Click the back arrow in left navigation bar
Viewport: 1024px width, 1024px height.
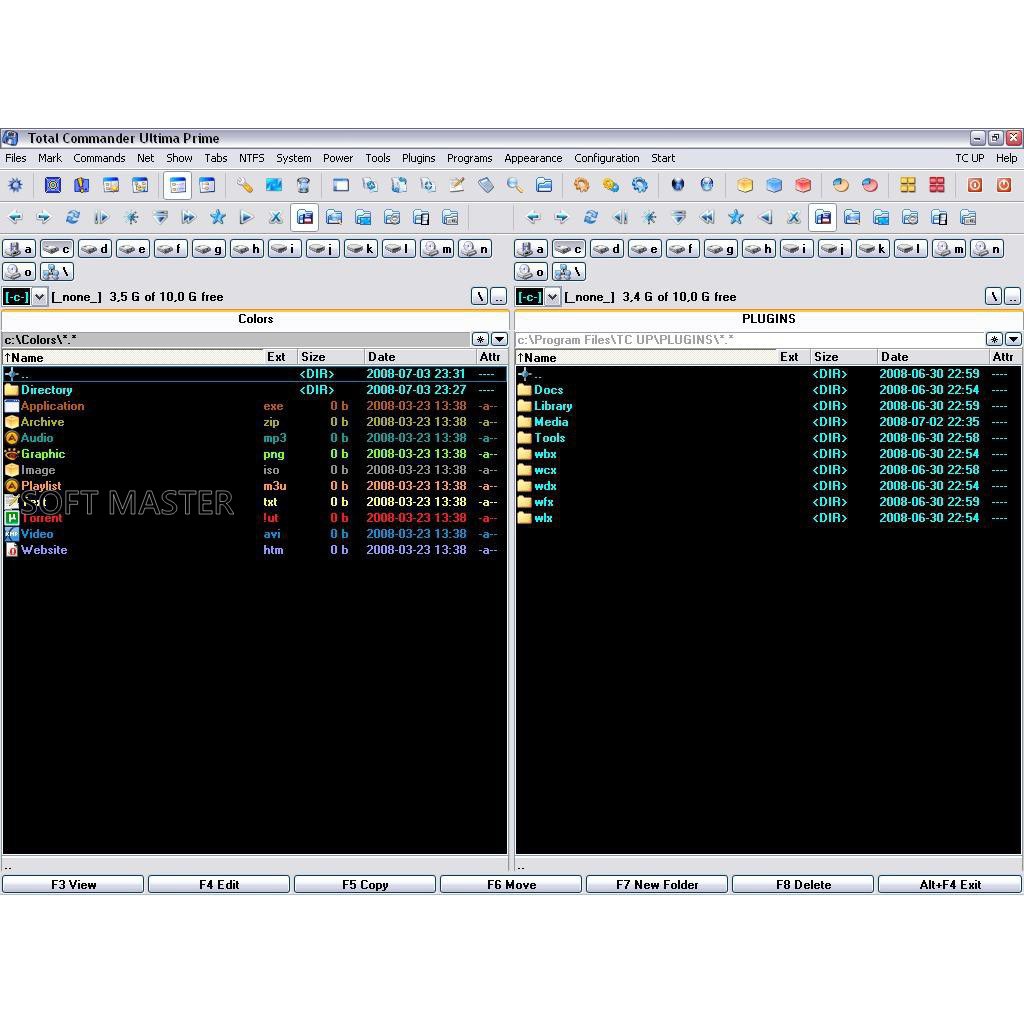[15, 217]
